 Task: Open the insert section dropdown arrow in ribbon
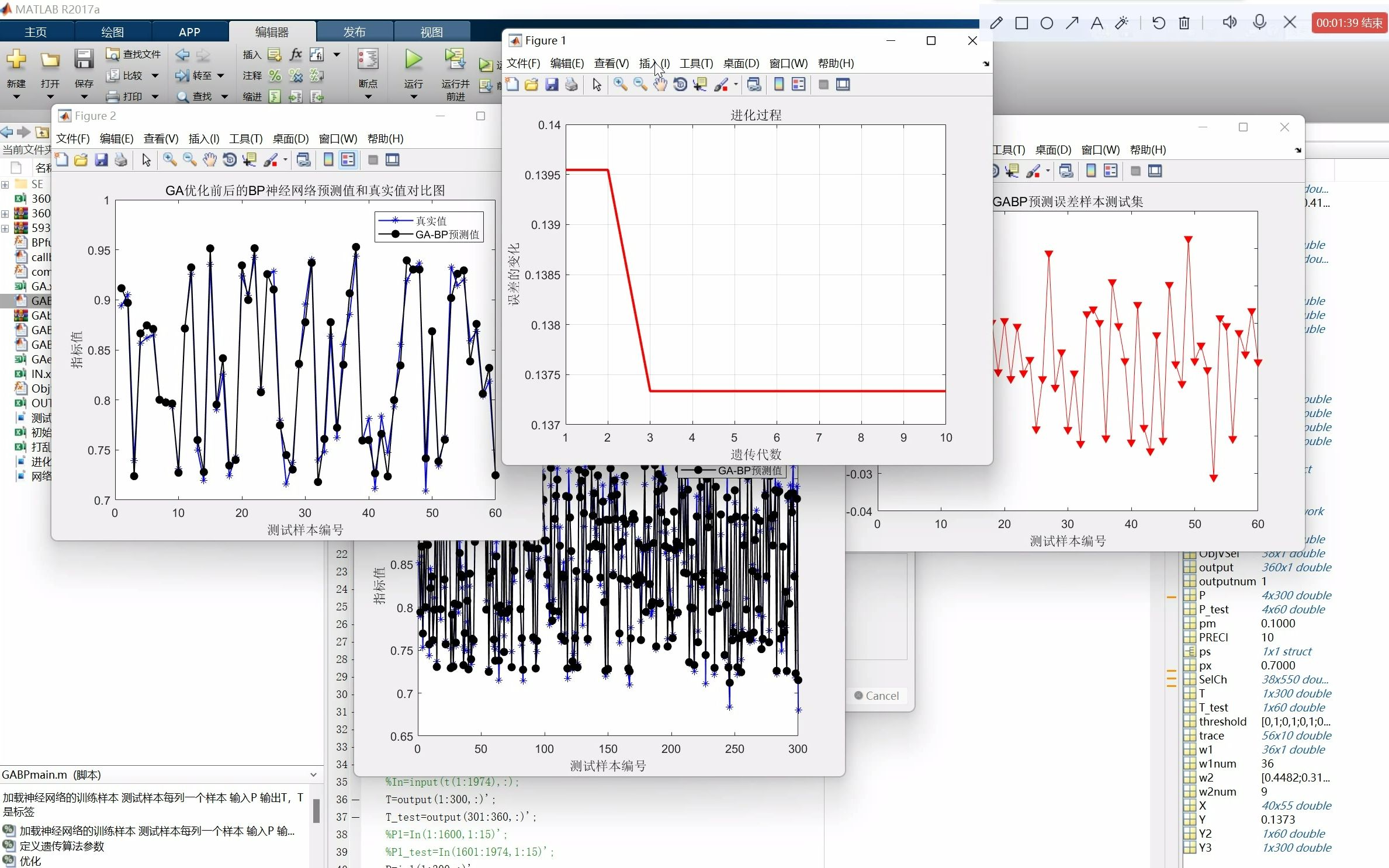pyautogui.click(x=337, y=54)
